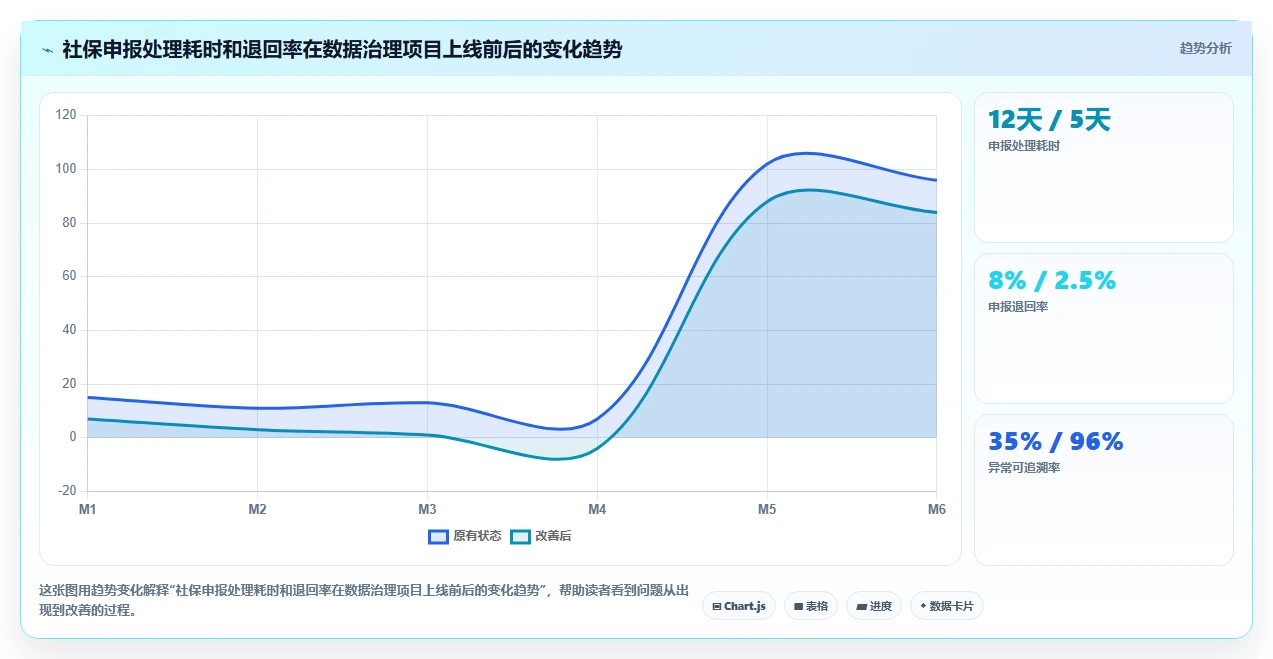Click the M2 x-axis label
The image size is (1273, 659).
[257, 510]
